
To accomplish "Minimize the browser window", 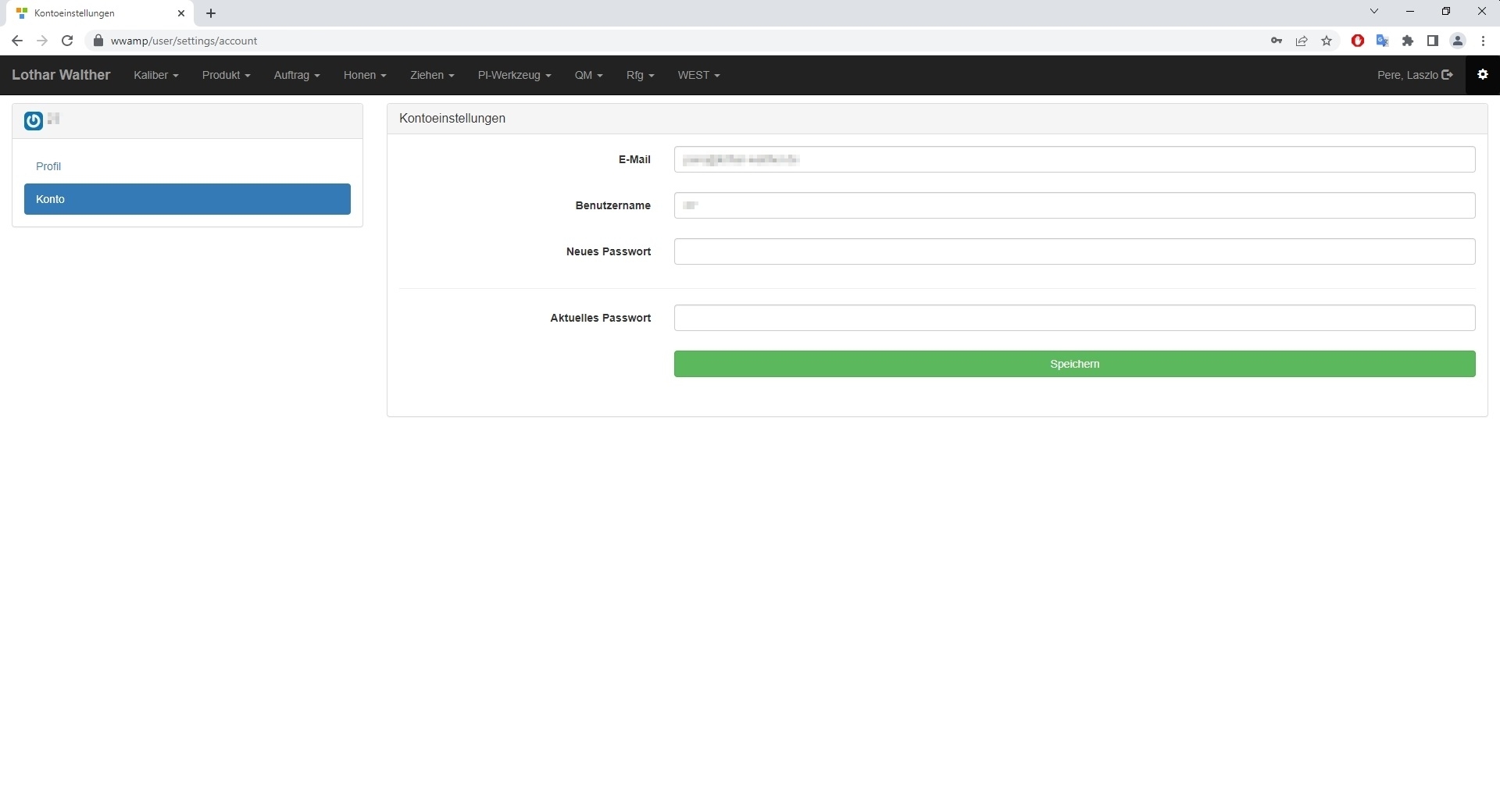I will point(1410,12).
